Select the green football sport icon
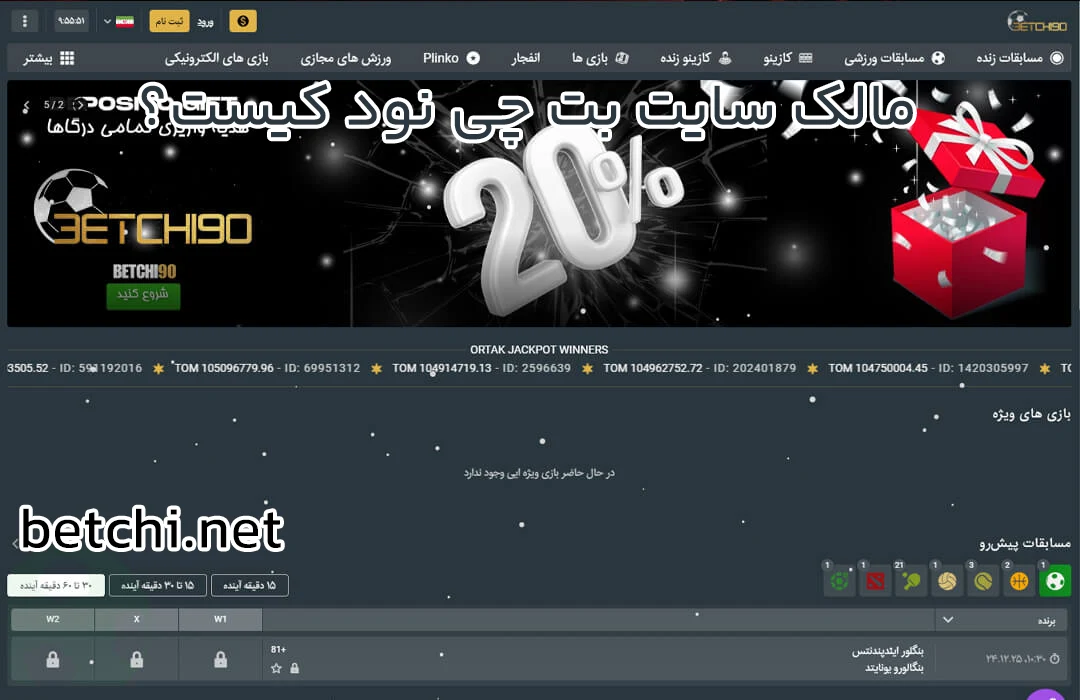This screenshot has height=700, width=1080. click(x=1054, y=580)
